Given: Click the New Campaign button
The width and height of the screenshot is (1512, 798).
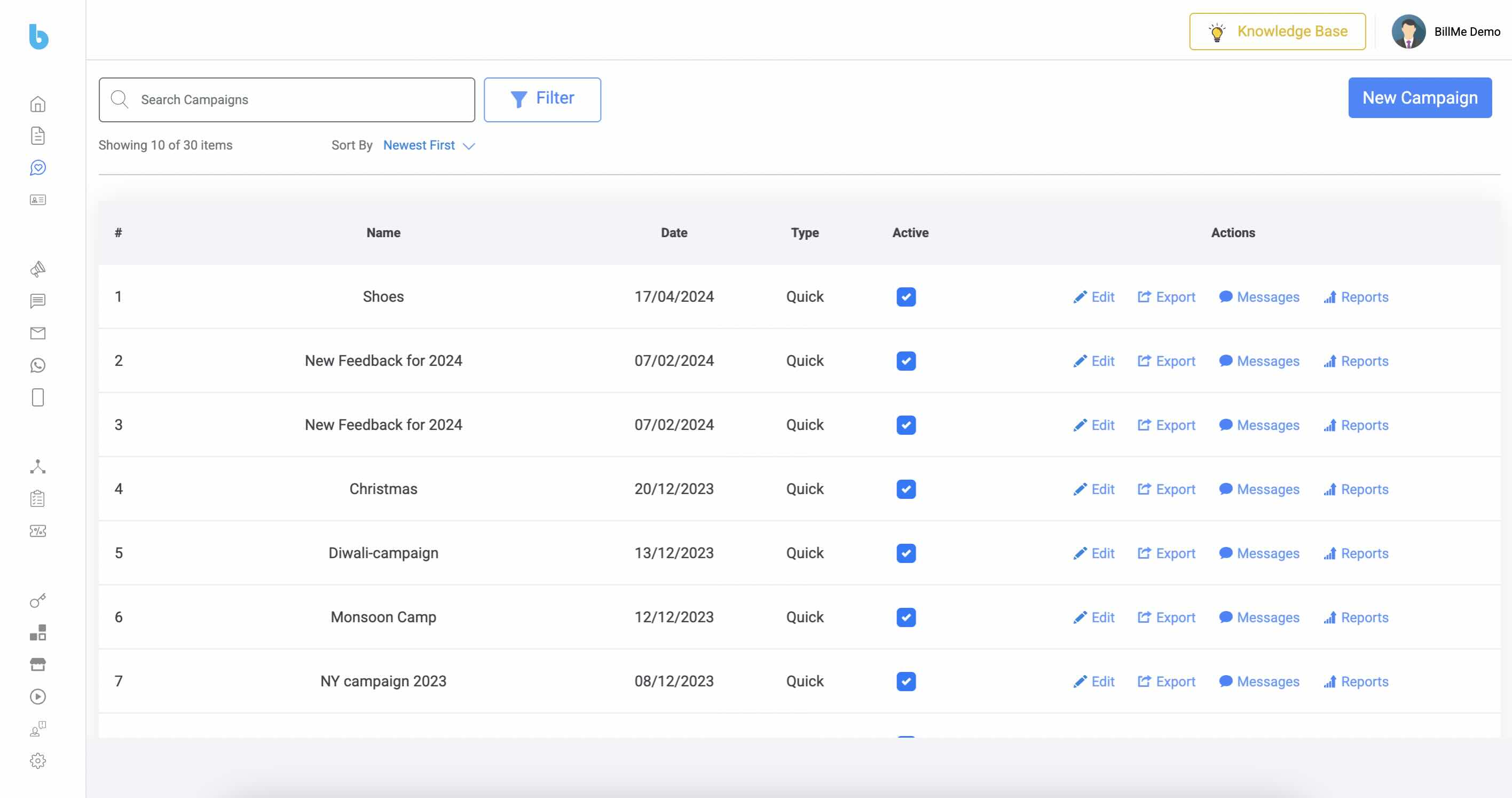Looking at the screenshot, I should pyautogui.click(x=1419, y=97).
